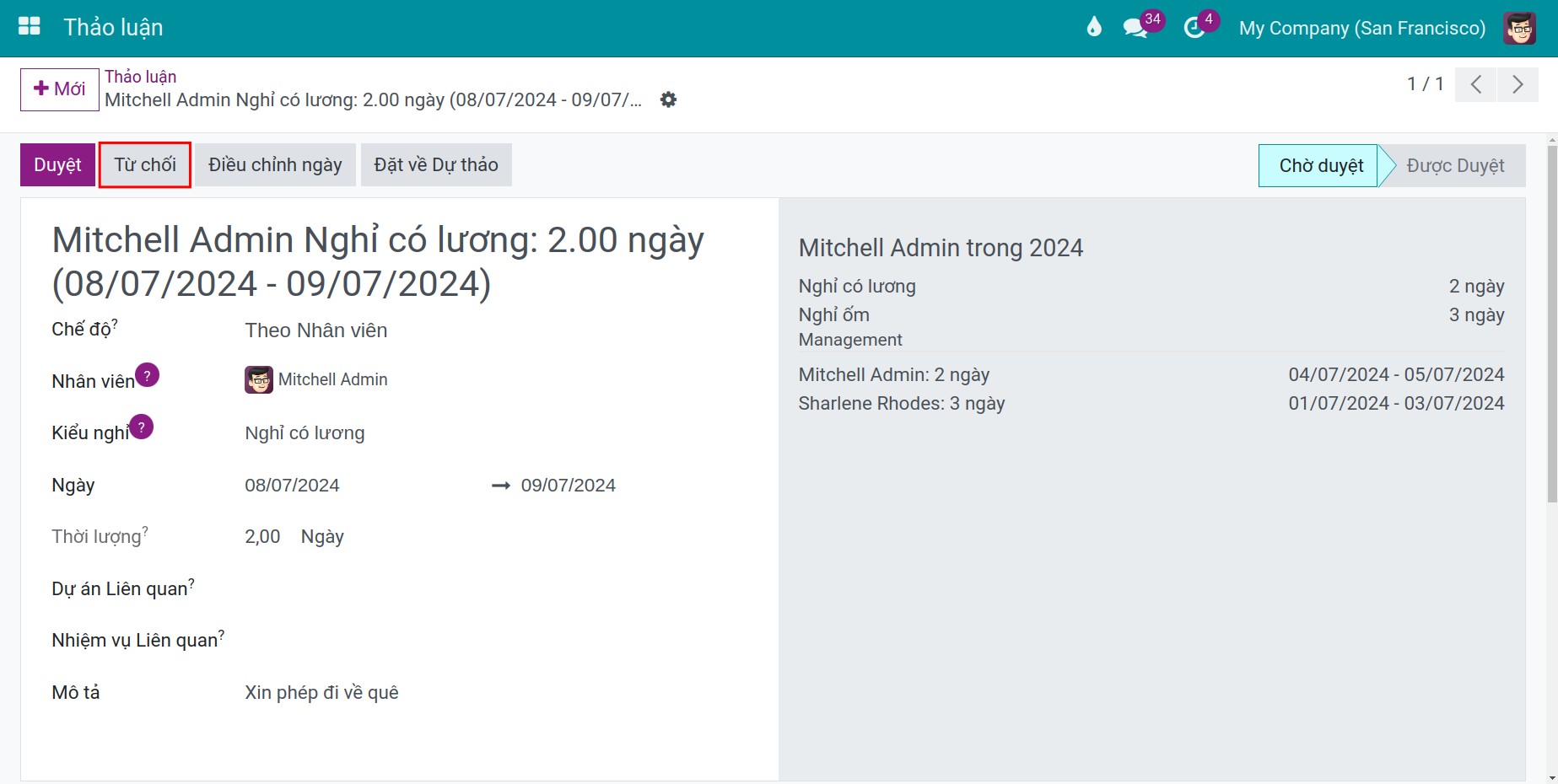Go to the previous record arrow

pos(1476,84)
